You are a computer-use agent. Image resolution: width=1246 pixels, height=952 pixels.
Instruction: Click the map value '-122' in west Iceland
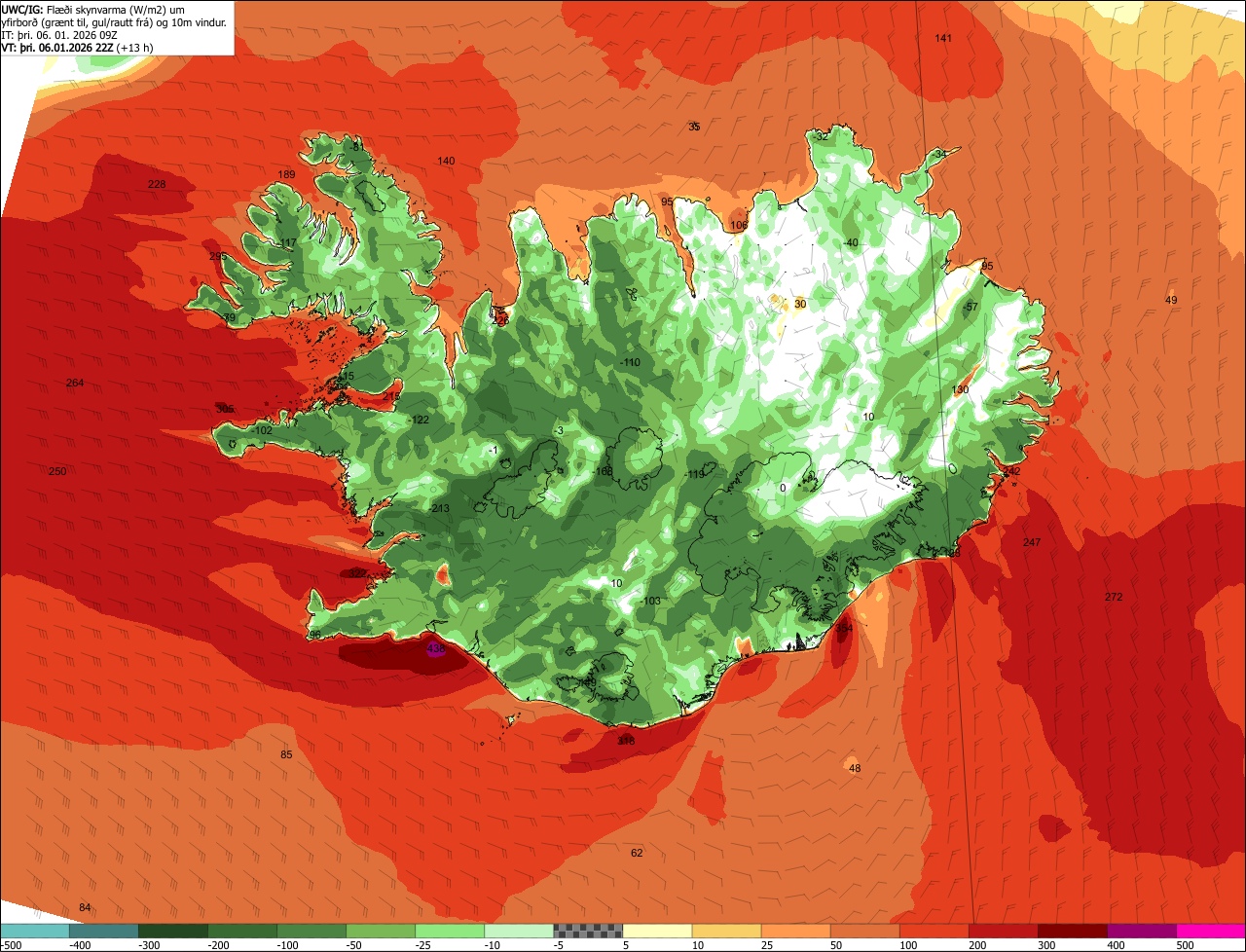[419, 420]
